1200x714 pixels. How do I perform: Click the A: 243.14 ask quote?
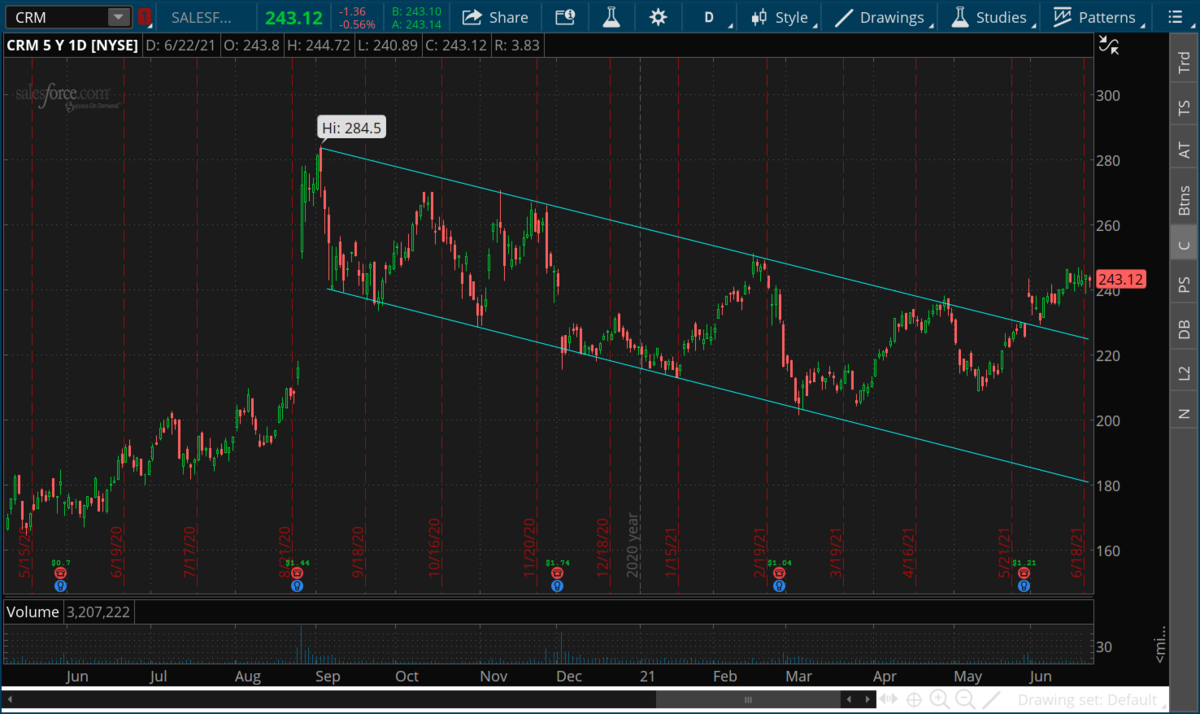point(417,25)
